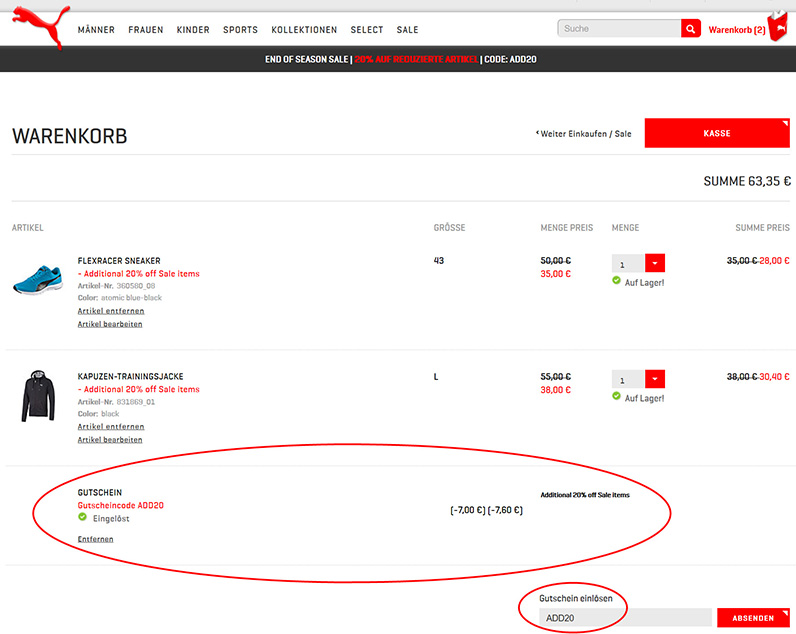796x634 pixels.
Task: Remove the ADD20 voucher via Entfernen
Action: tap(95, 539)
